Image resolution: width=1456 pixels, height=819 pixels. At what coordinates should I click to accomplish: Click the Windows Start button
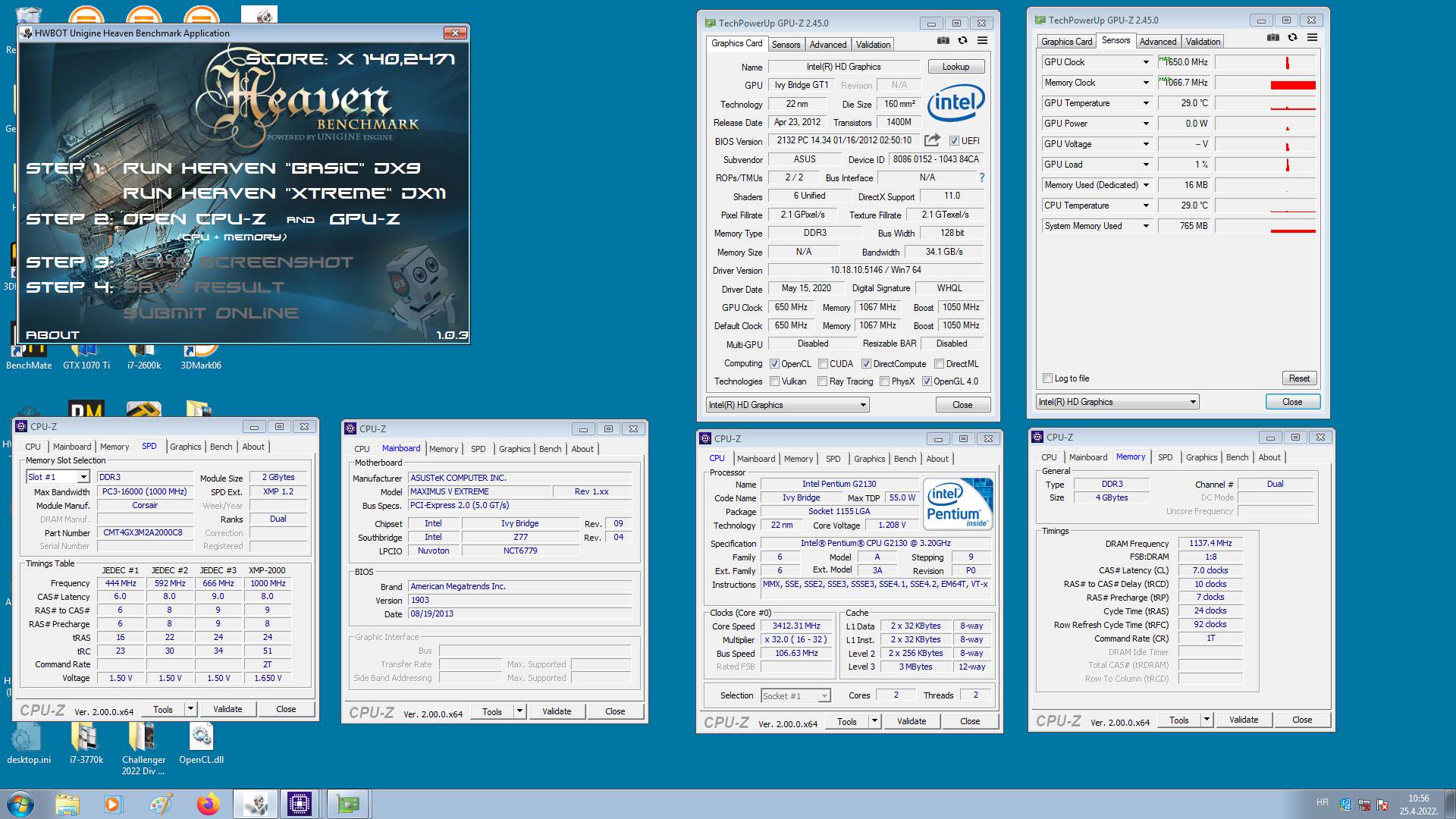click(20, 804)
